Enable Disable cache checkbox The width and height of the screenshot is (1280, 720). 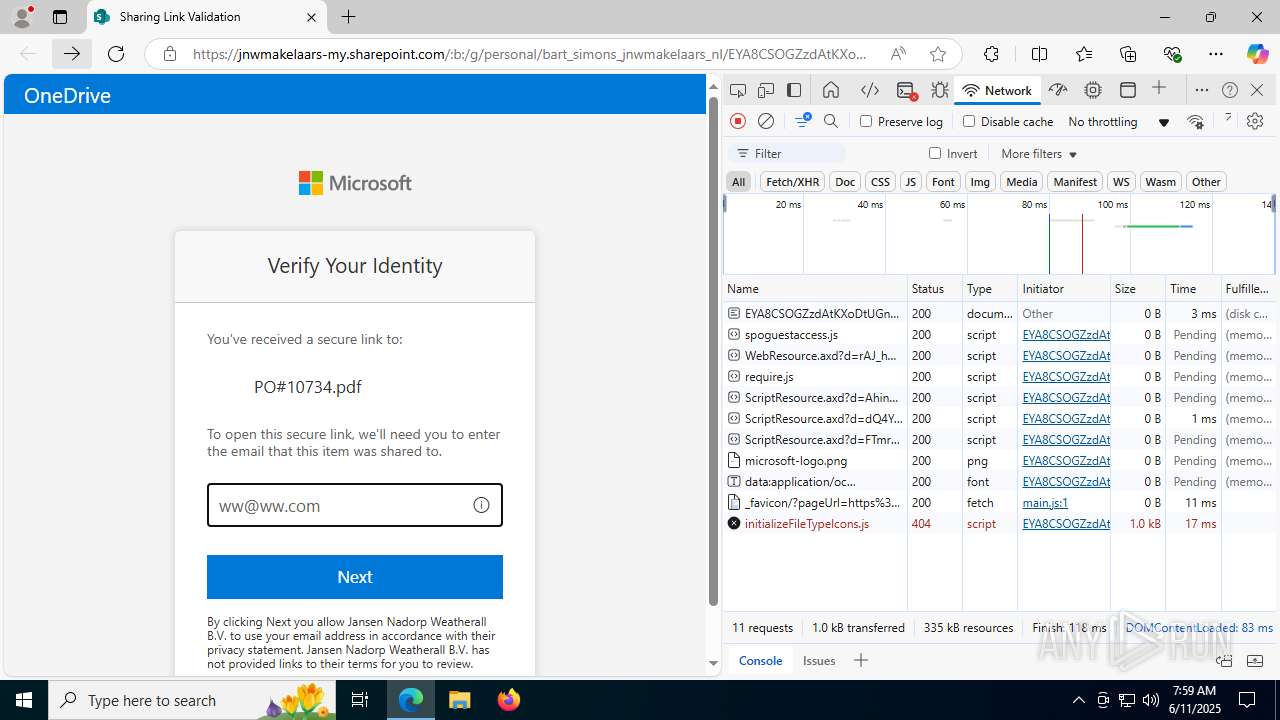click(x=969, y=121)
